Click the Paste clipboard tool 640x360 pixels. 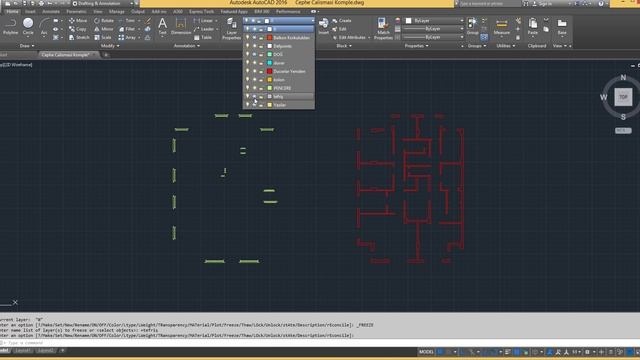point(533,26)
